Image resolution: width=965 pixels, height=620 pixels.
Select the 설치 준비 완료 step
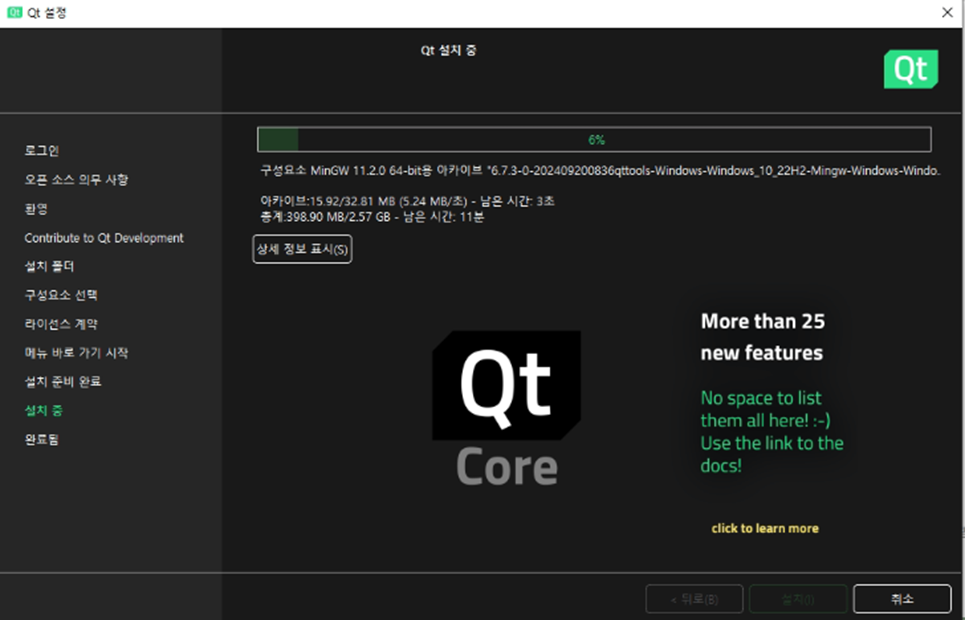click(63, 382)
